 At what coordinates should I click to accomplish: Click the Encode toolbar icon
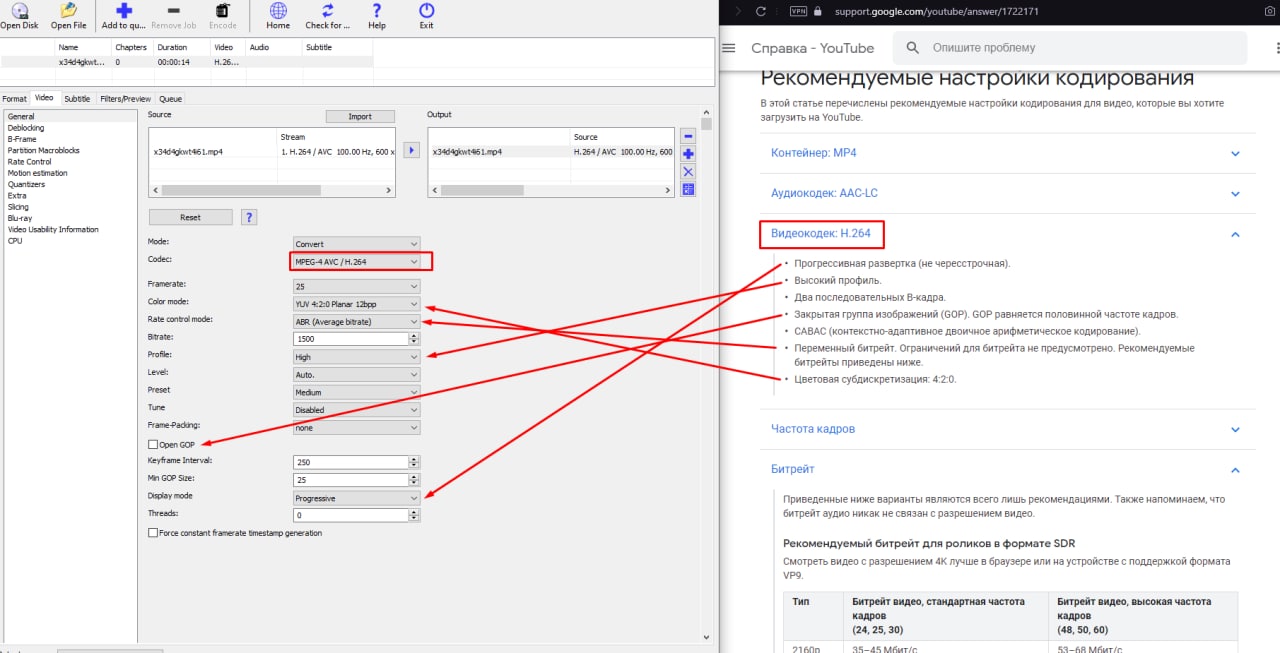(x=223, y=11)
